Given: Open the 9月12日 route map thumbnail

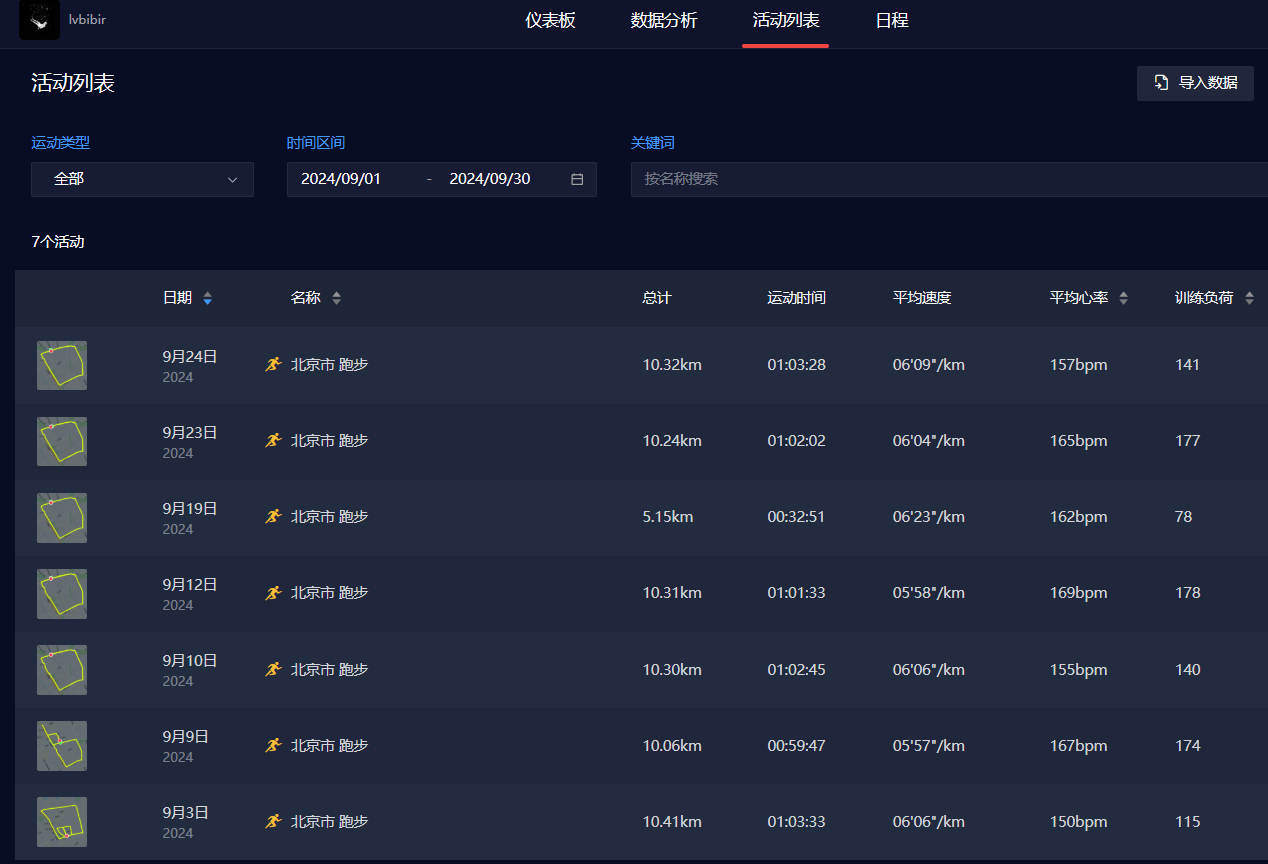Looking at the screenshot, I should (62, 593).
